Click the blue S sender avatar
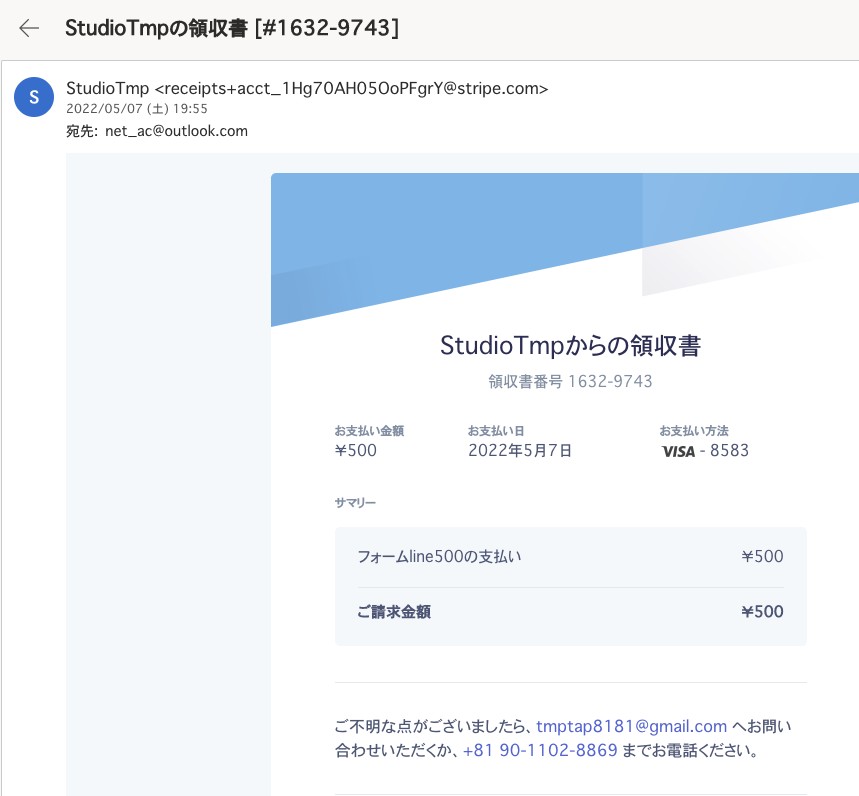The width and height of the screenshot is (859, 796). coord(34,97)
